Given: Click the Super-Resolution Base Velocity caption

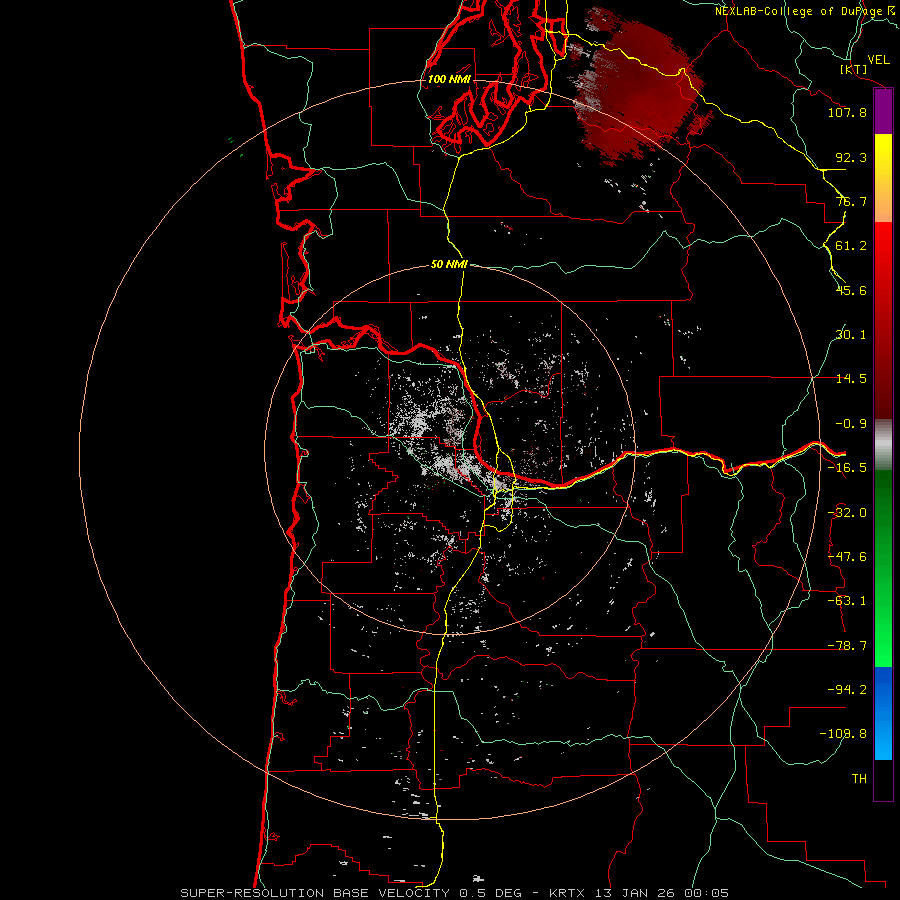Looking at the screenshot, I should pyautogui.click(x=455, y=893).
